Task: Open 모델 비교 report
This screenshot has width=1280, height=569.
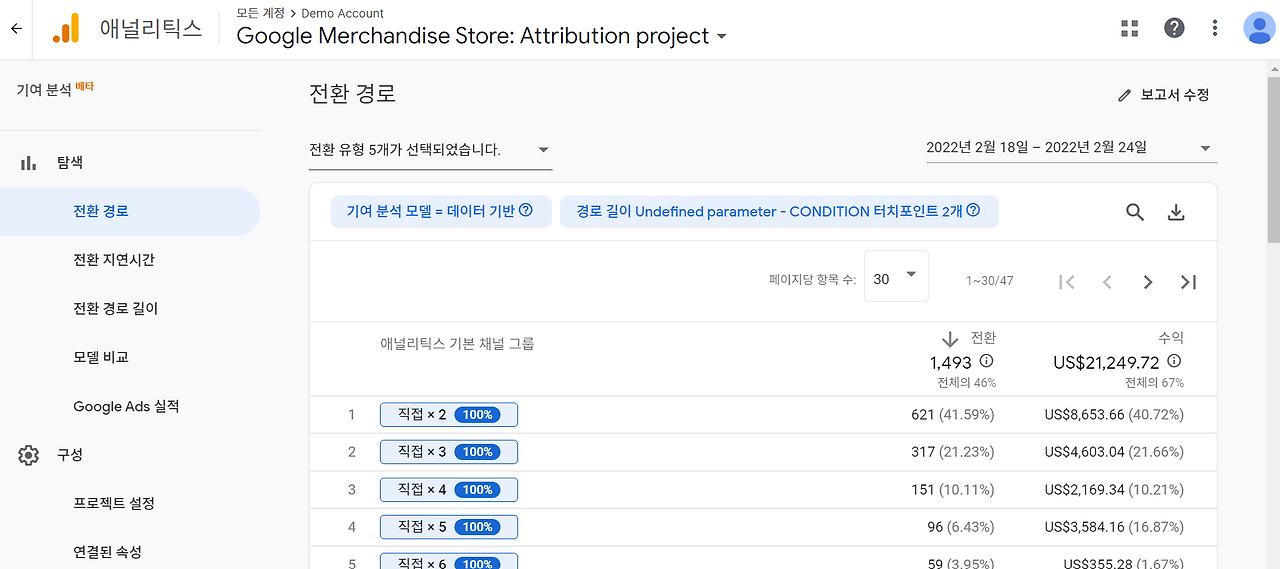Action: click(101, 357)
